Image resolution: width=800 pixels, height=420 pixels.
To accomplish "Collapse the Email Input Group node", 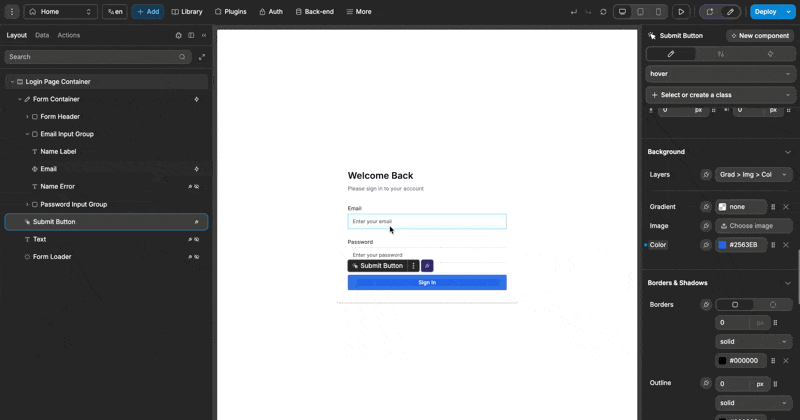I will 27,134.
